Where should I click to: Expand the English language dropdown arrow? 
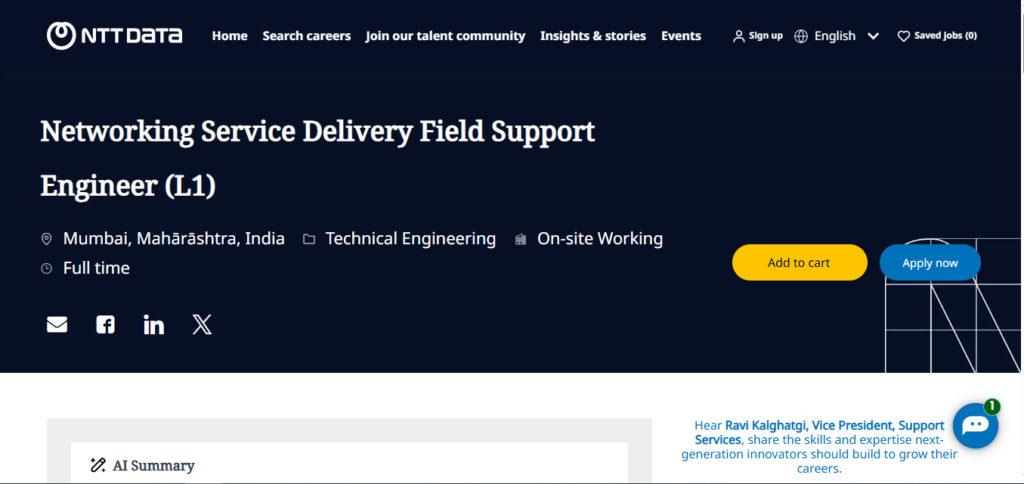pos(873,37)
